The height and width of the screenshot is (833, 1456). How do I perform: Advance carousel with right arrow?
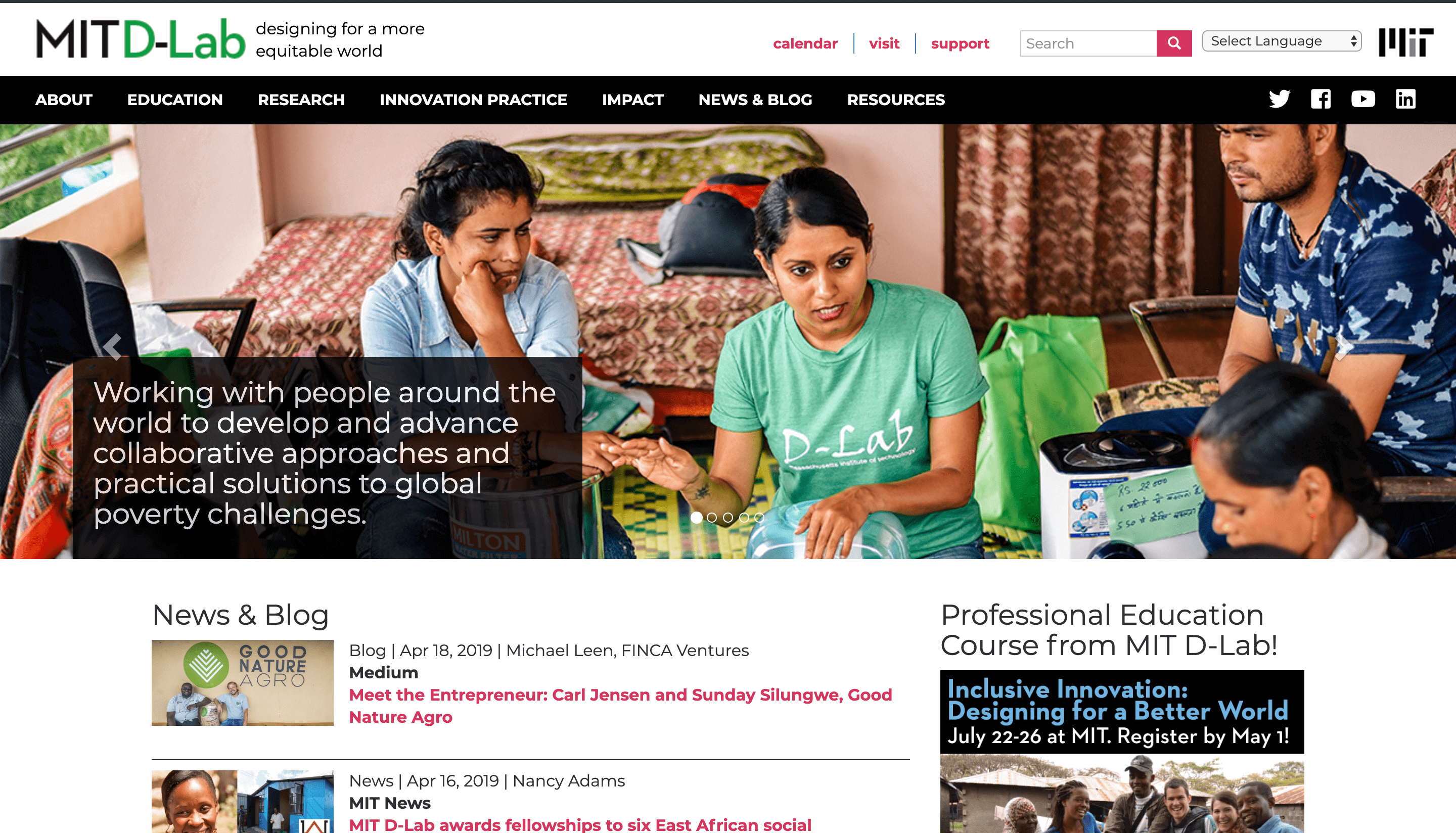1343,347
